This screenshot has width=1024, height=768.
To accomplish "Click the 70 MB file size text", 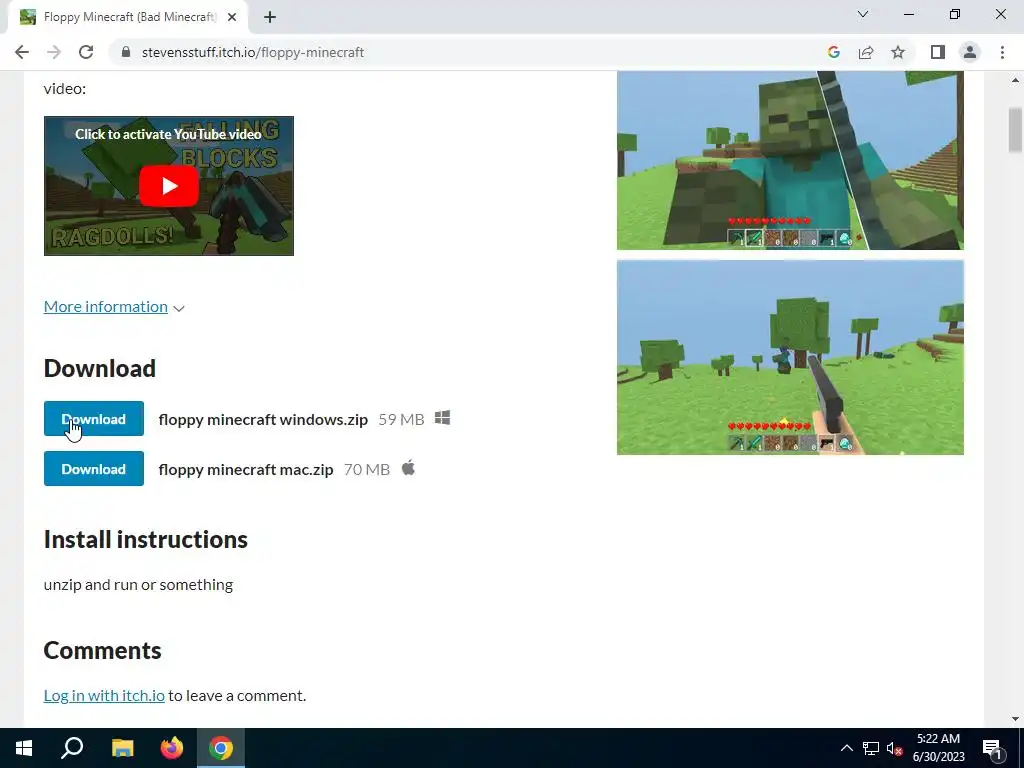I will click(367, 470).
